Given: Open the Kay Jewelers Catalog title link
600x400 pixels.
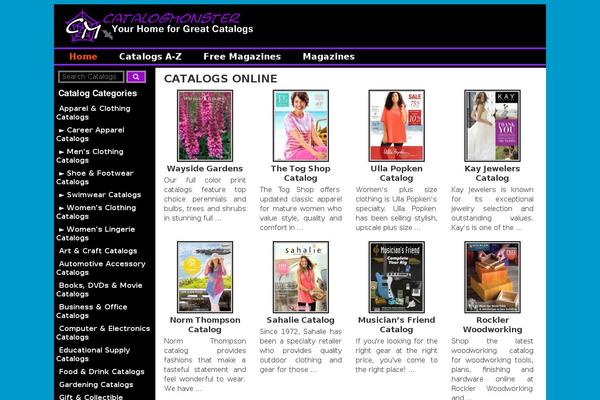Looking at the screenshot, I should tap(492, 173).
